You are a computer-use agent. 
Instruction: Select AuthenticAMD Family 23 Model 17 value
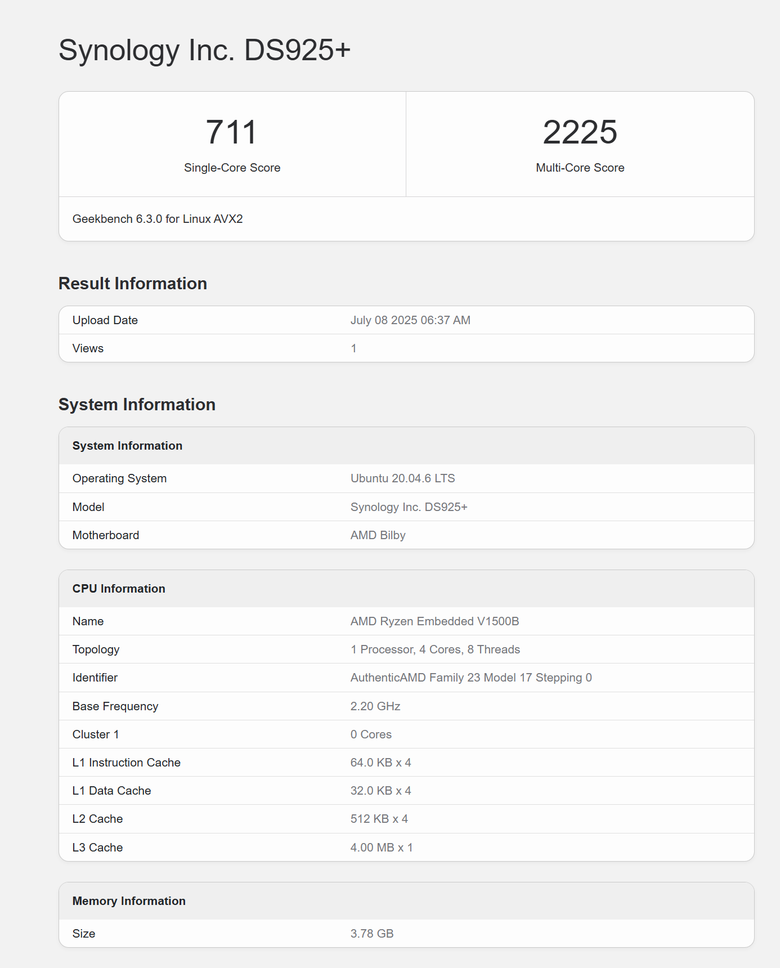[471, 677]
